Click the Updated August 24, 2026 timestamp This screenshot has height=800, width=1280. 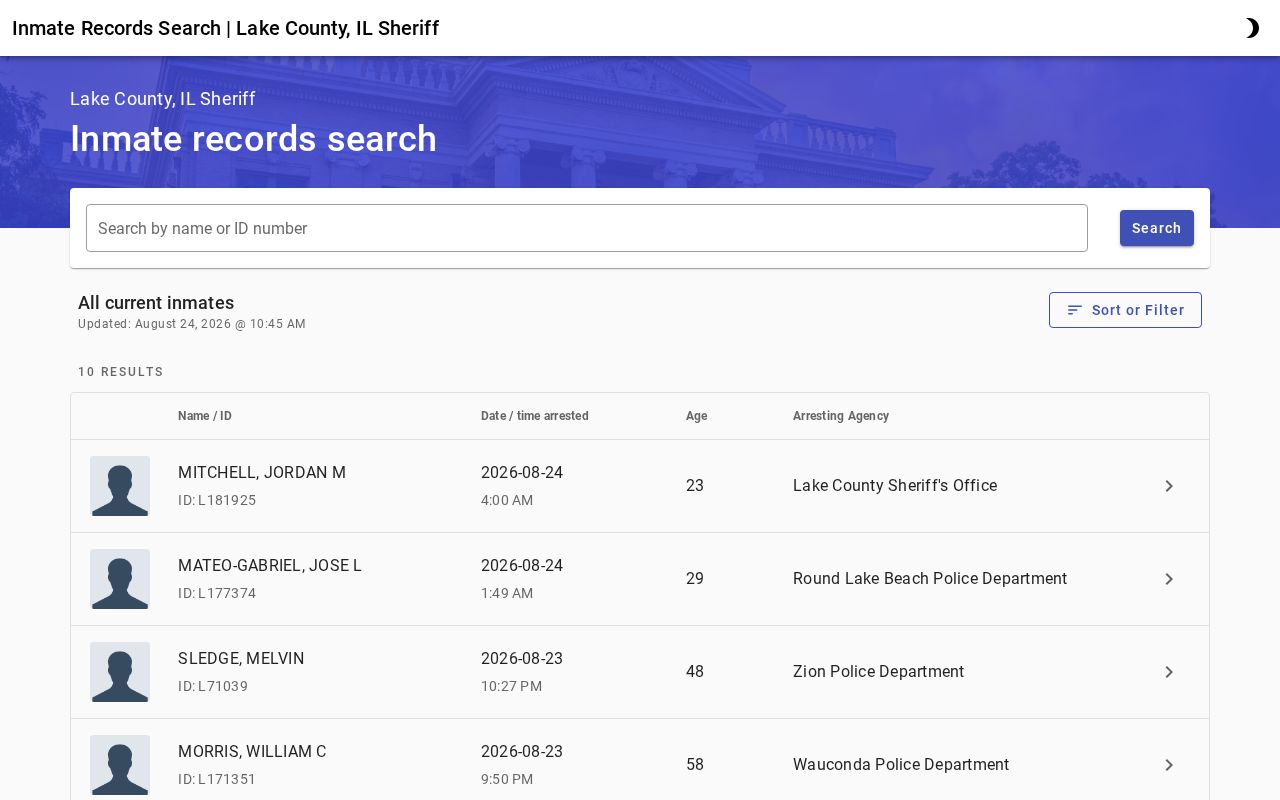click(x=192, y=324)
